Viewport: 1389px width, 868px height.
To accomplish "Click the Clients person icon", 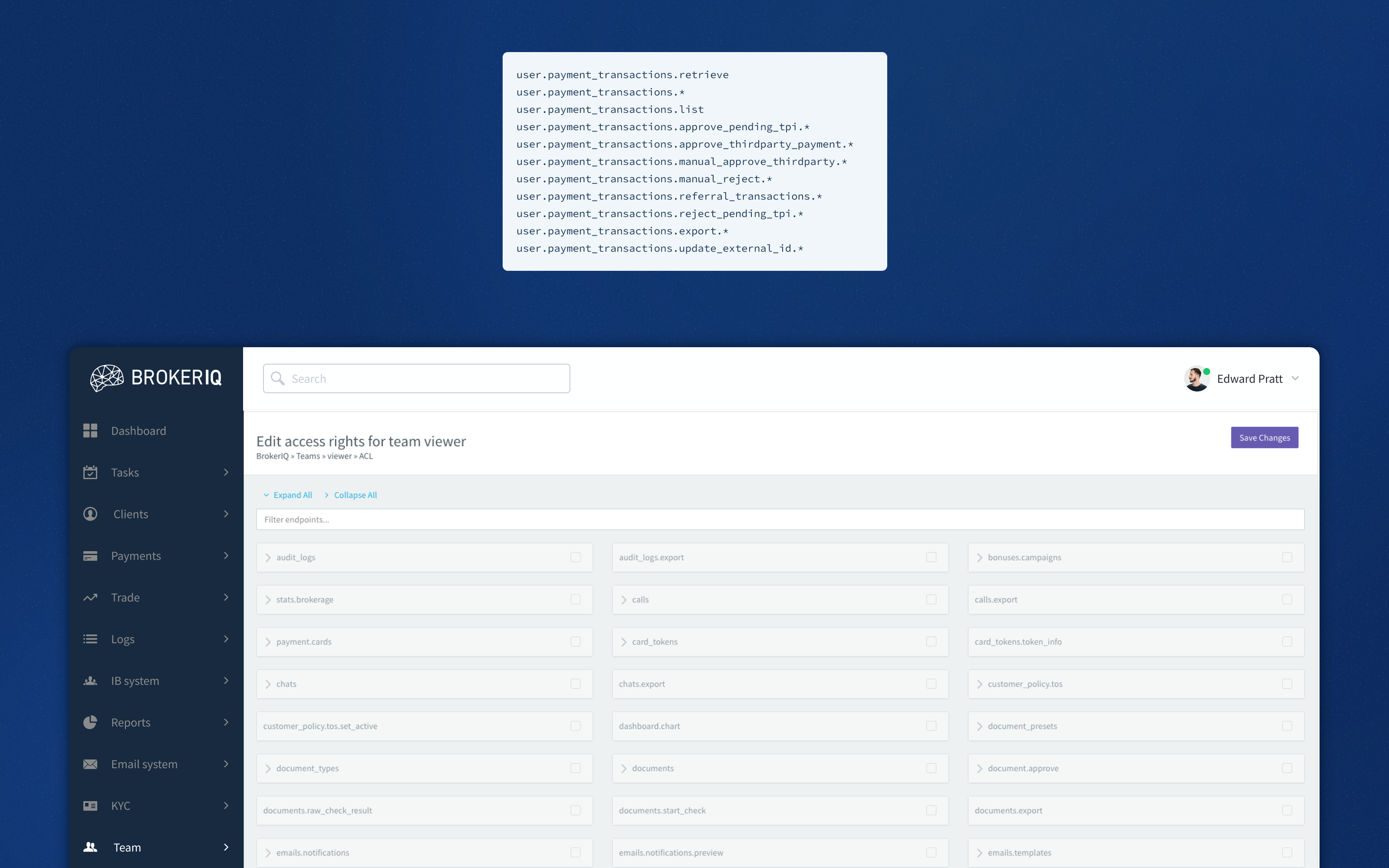I will (90, 514).
